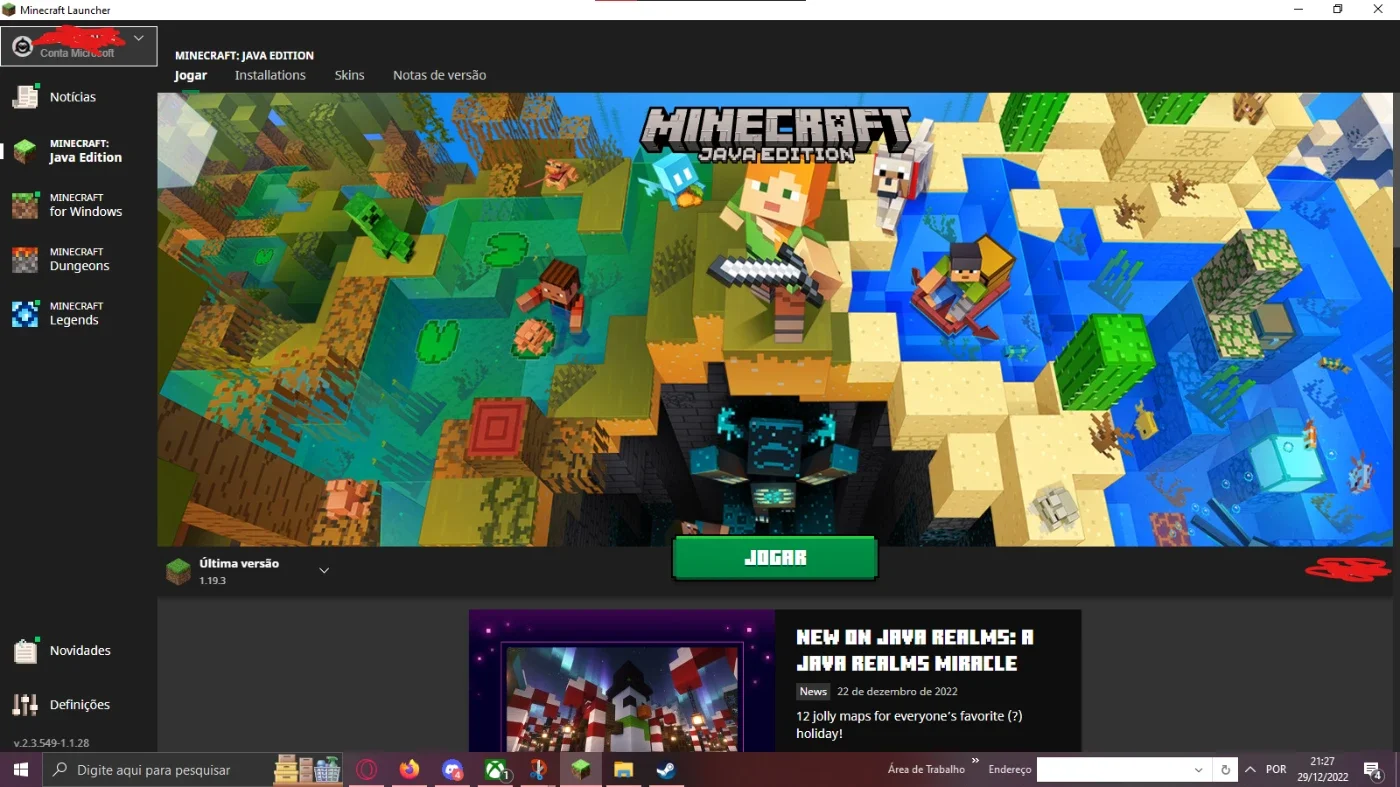The width and height of the screenshot is (1400, 787).
Task: Open the notification center icon
Action: tap(1373, 770)
